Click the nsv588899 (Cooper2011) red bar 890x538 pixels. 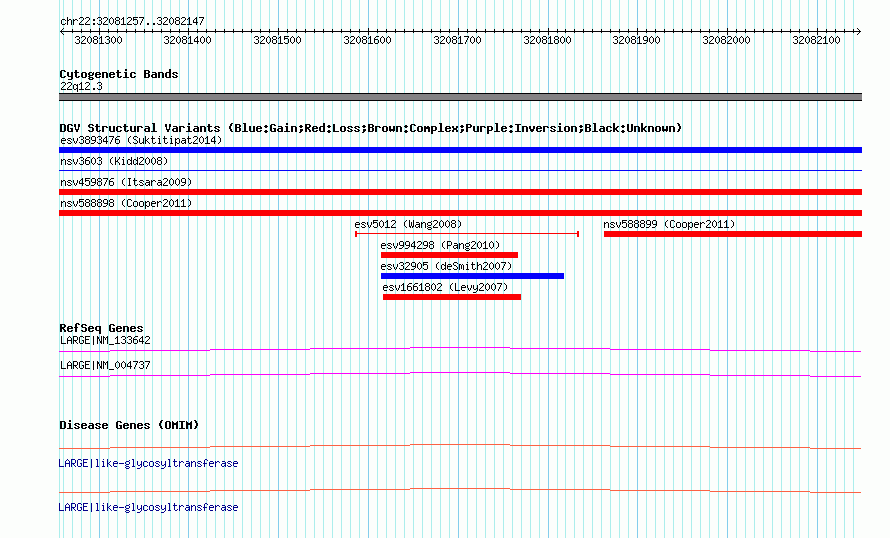point(733,234)
